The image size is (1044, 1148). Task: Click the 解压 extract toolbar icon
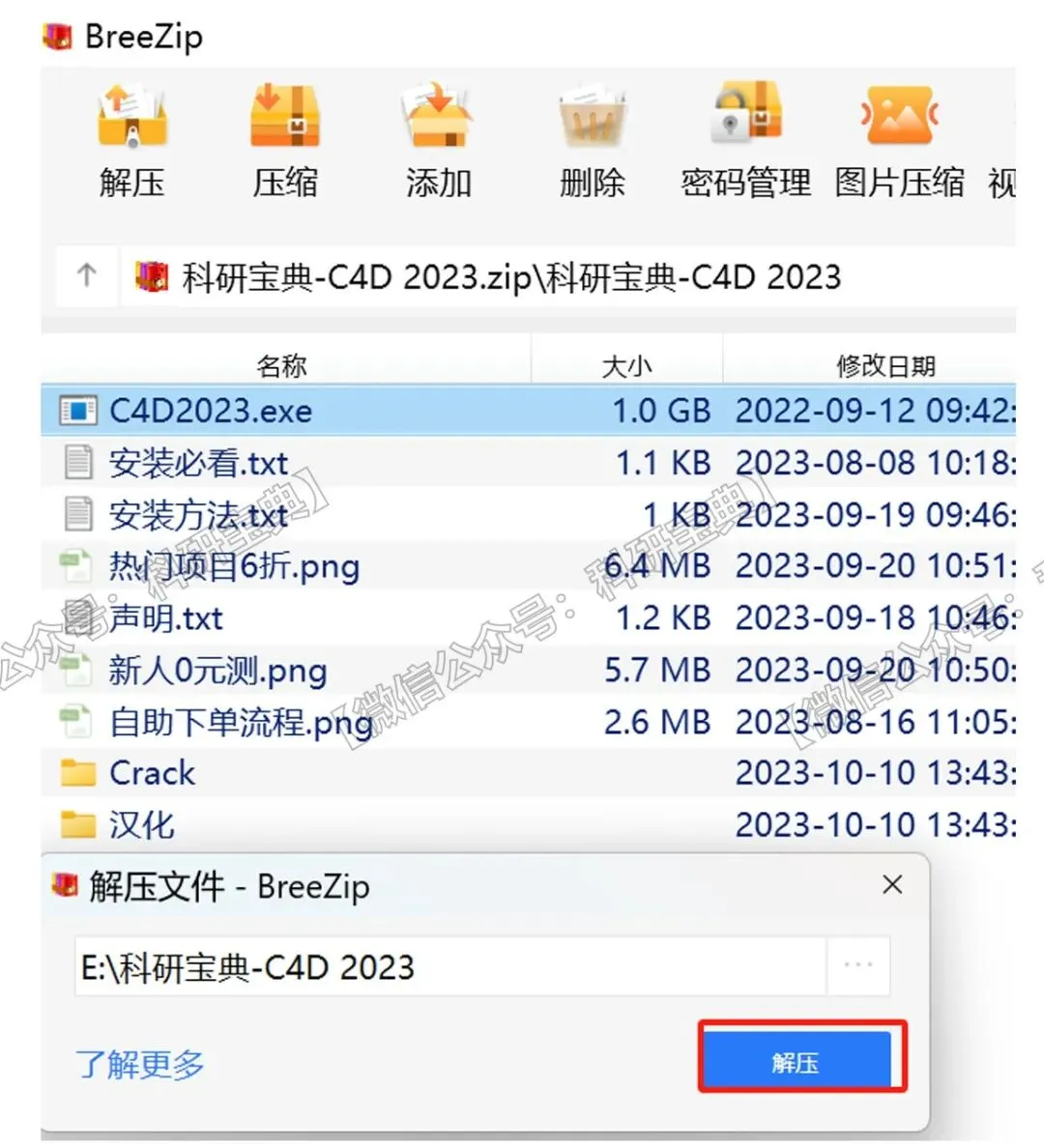[x=132, y=116]
